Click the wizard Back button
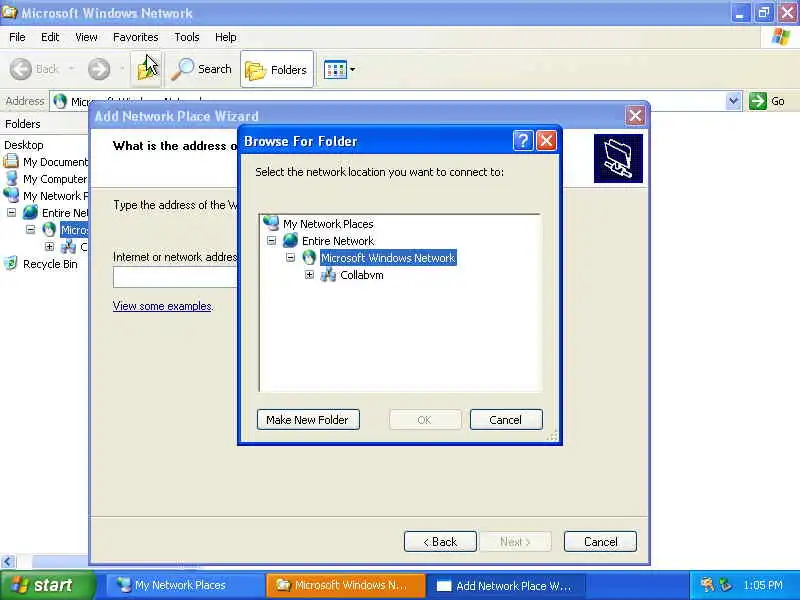The image size is (800, 600). tap(440, 541)
